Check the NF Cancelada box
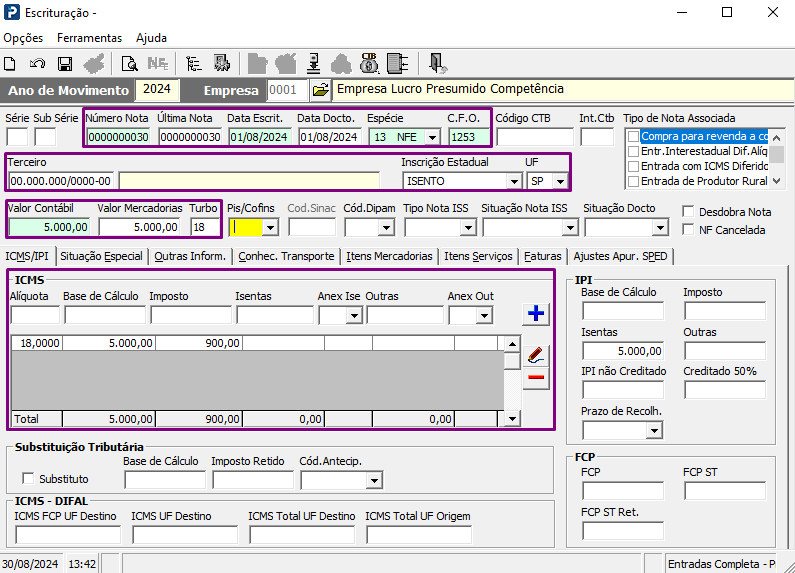Screen dimensions: 795x573 coord(688,230)
